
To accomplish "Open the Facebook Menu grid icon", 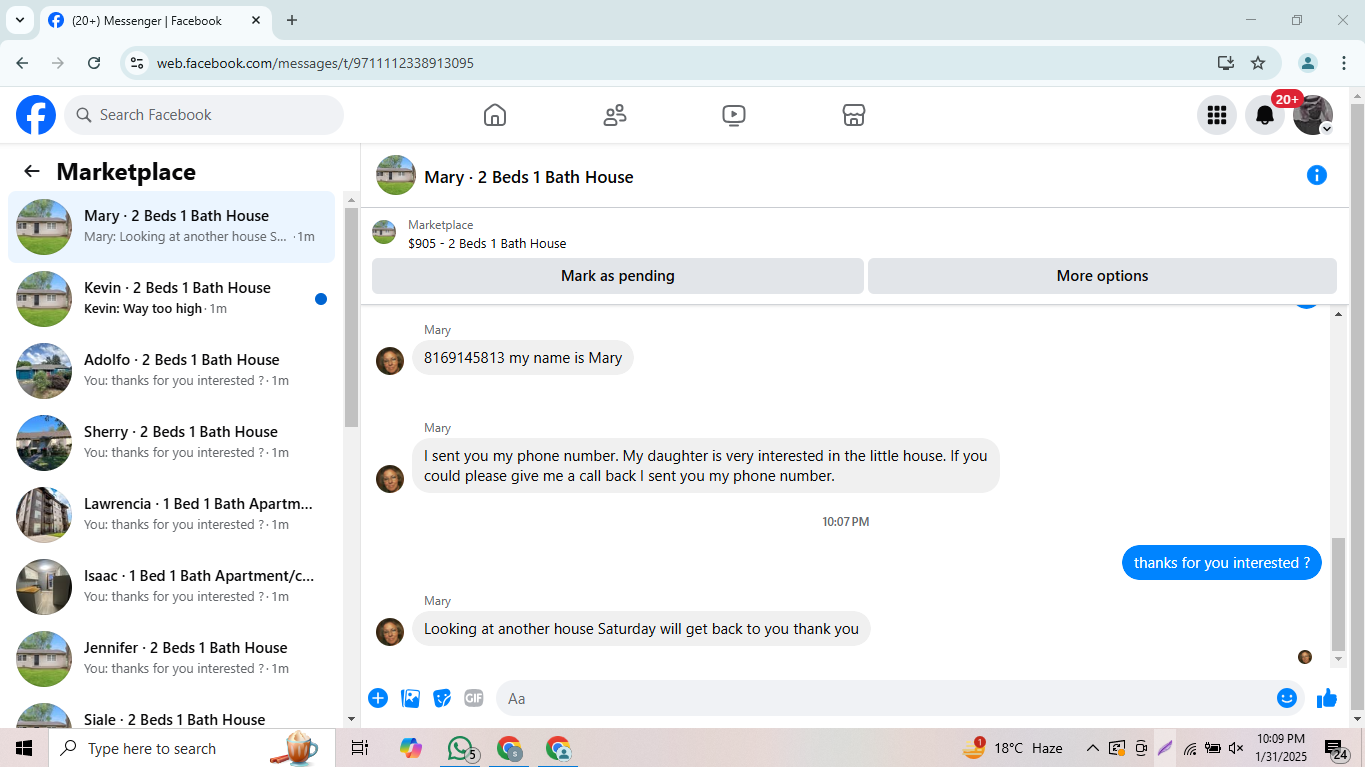I will [x=1217, y=115].
